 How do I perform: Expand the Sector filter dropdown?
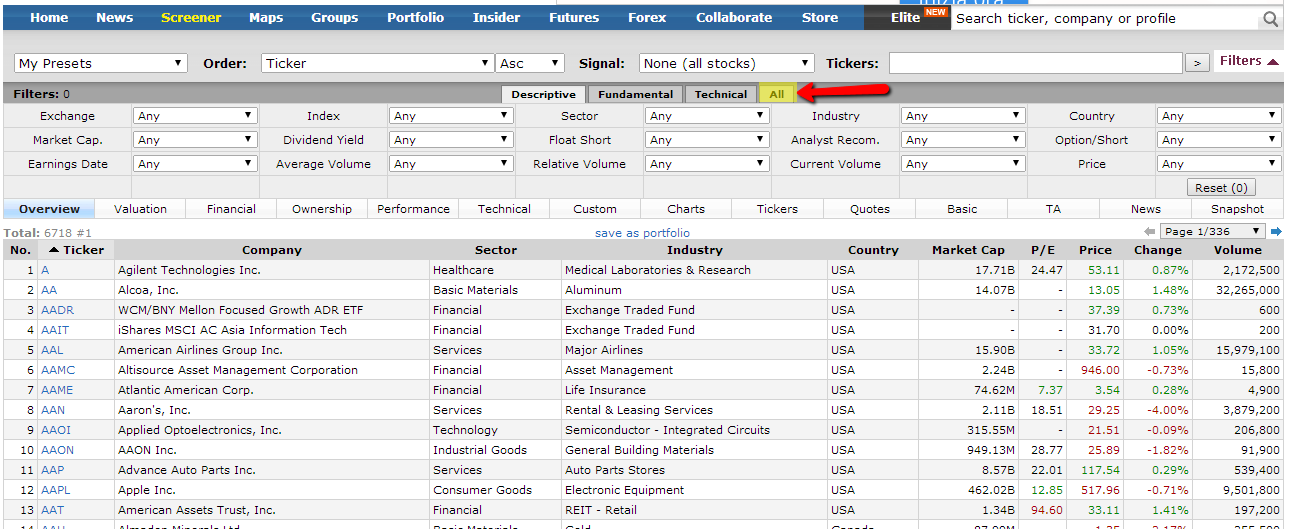click(707, 116)
